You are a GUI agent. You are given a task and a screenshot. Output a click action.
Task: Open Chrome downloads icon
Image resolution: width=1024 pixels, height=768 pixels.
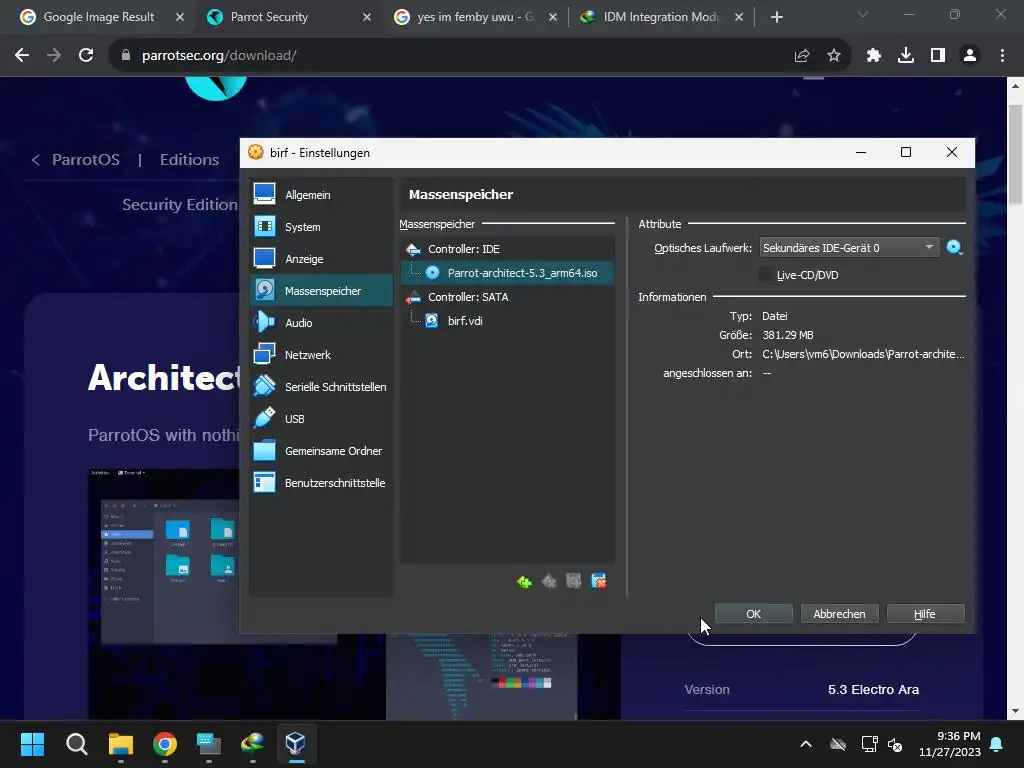(906, 56)
